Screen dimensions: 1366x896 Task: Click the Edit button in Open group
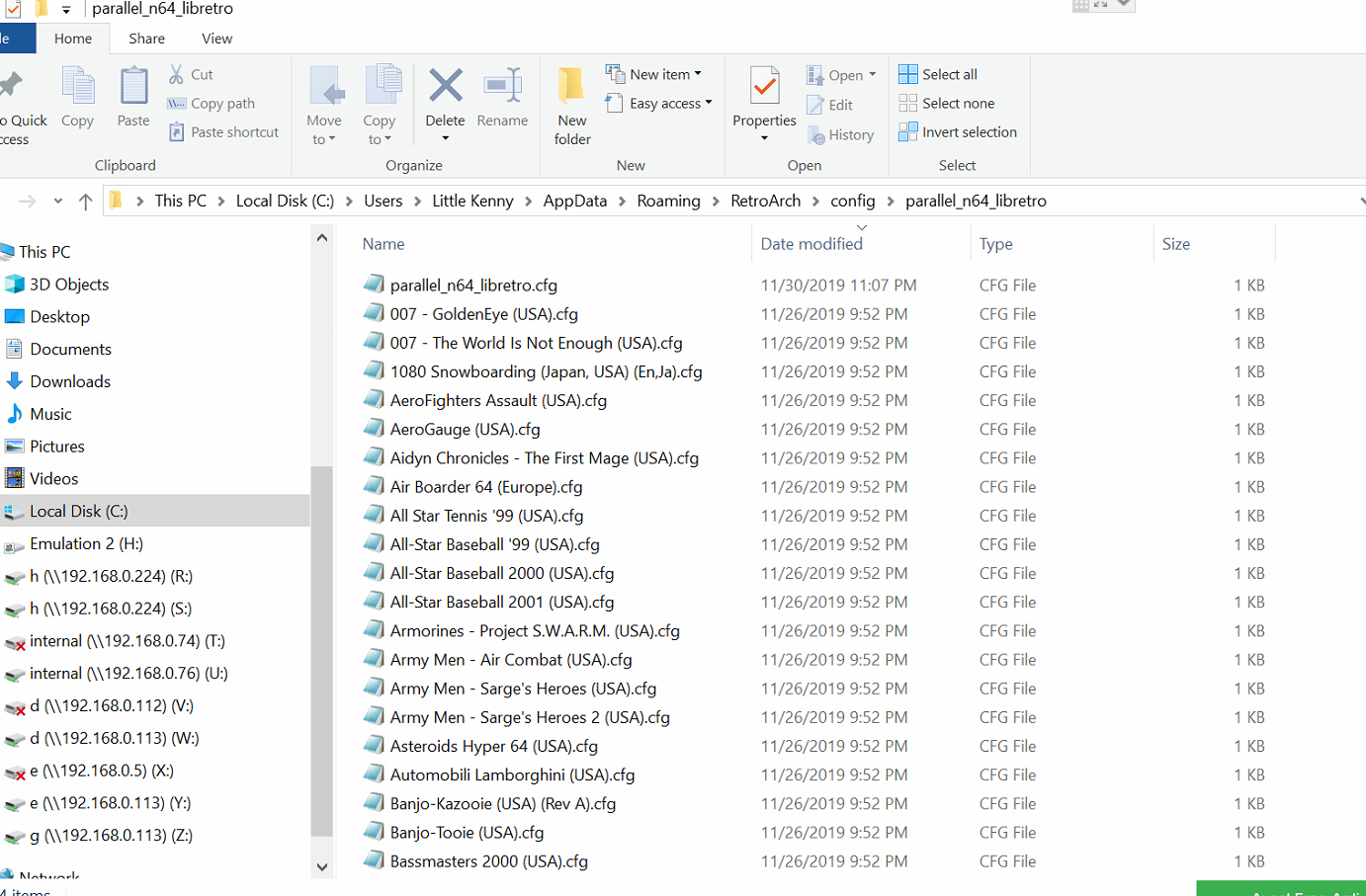coord(829,105)
